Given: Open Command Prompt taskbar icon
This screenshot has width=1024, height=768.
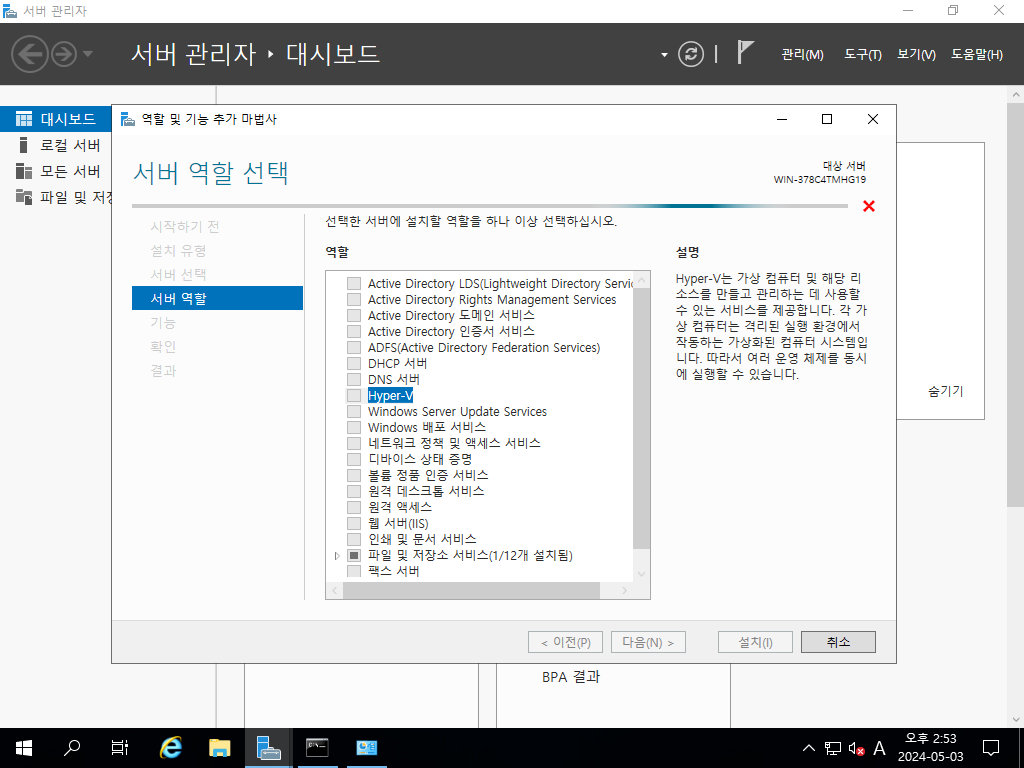Looking at the screenshot, I should coord(317,748).
